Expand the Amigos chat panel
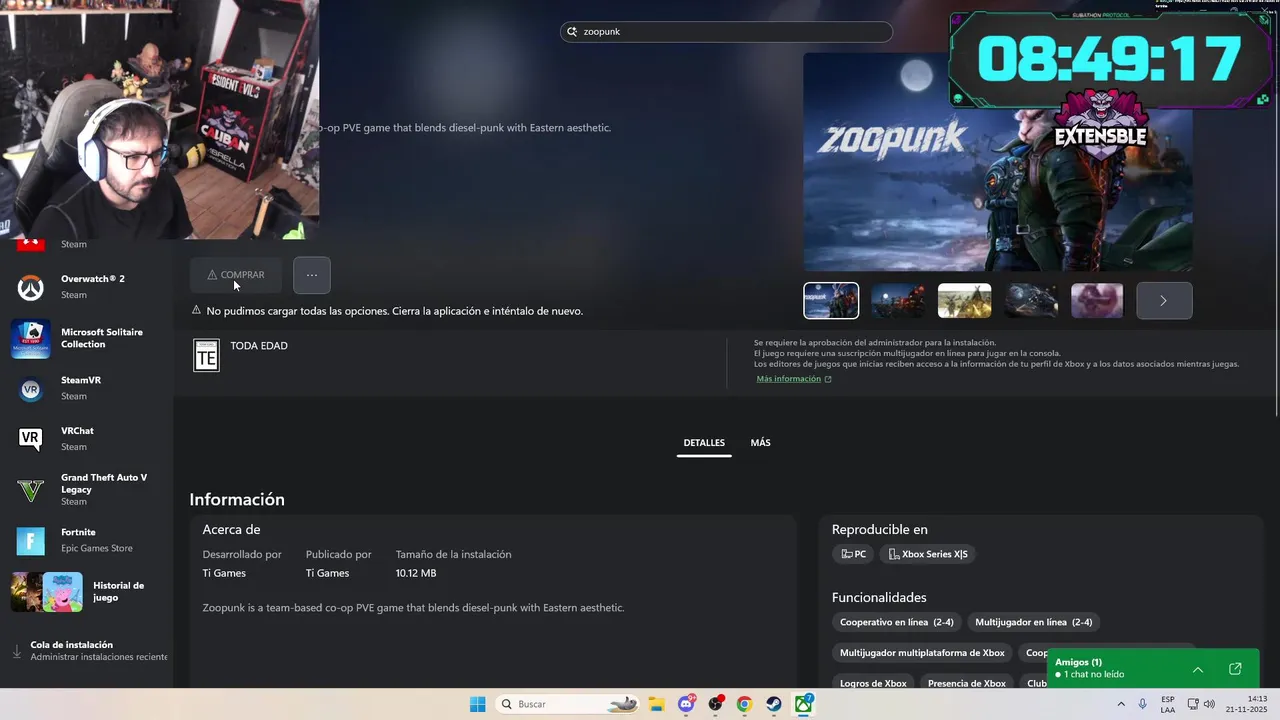Image resolution: width=1280 pixels, height=720 pixels. click(x=1198, y=669)
